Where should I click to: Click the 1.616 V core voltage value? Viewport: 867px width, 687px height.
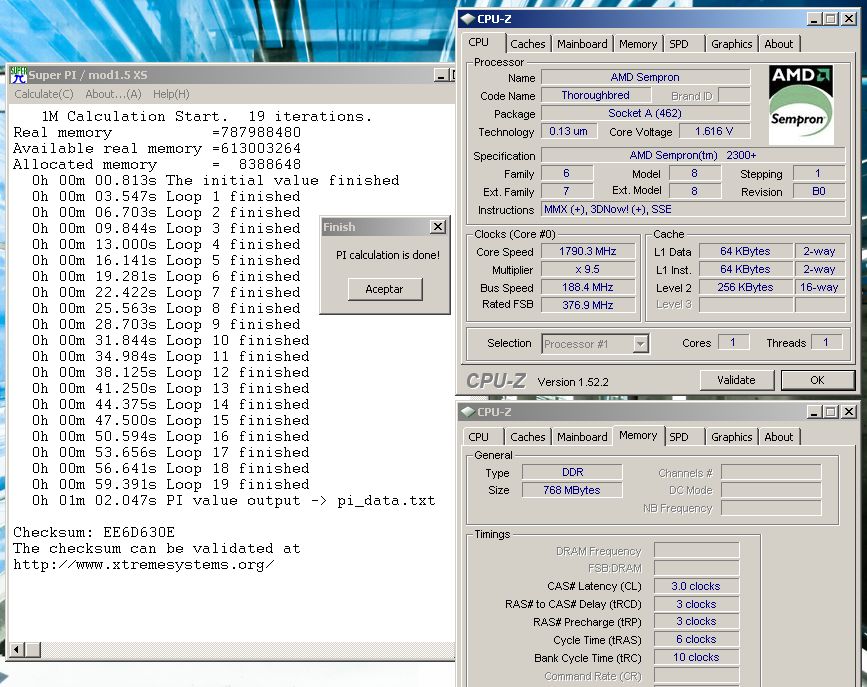714,132
